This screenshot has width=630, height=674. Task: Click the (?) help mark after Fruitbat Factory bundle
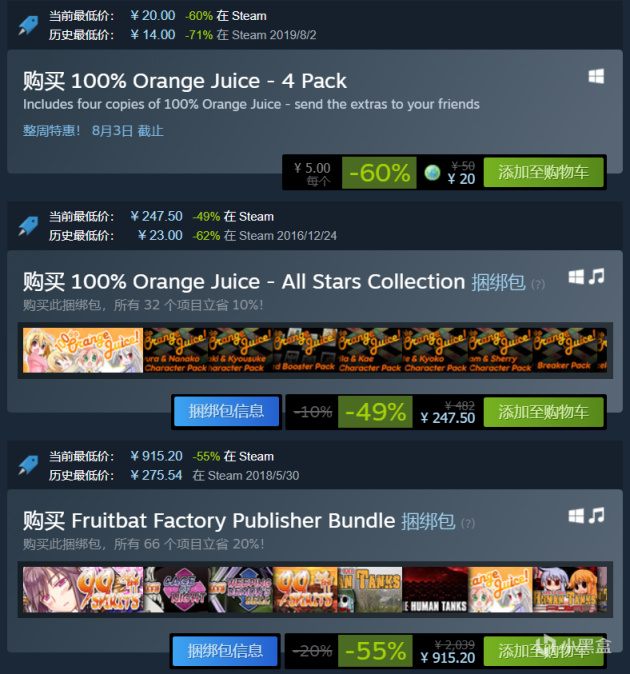[468, 524]
